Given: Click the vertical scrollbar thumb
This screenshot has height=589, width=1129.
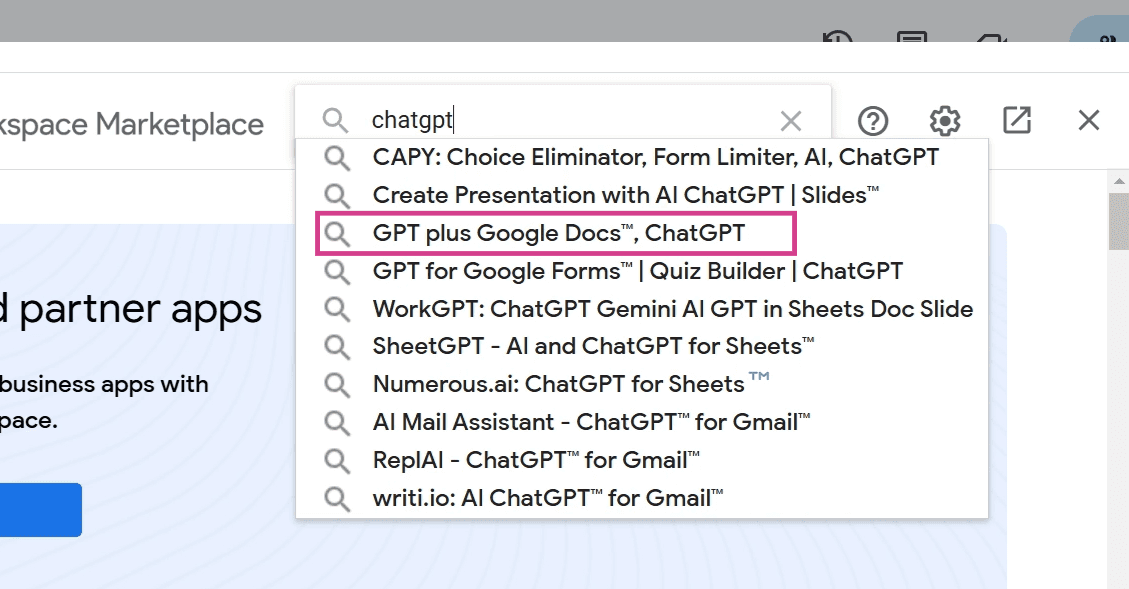Looking at the screenshot, I should pos(1118,221).
